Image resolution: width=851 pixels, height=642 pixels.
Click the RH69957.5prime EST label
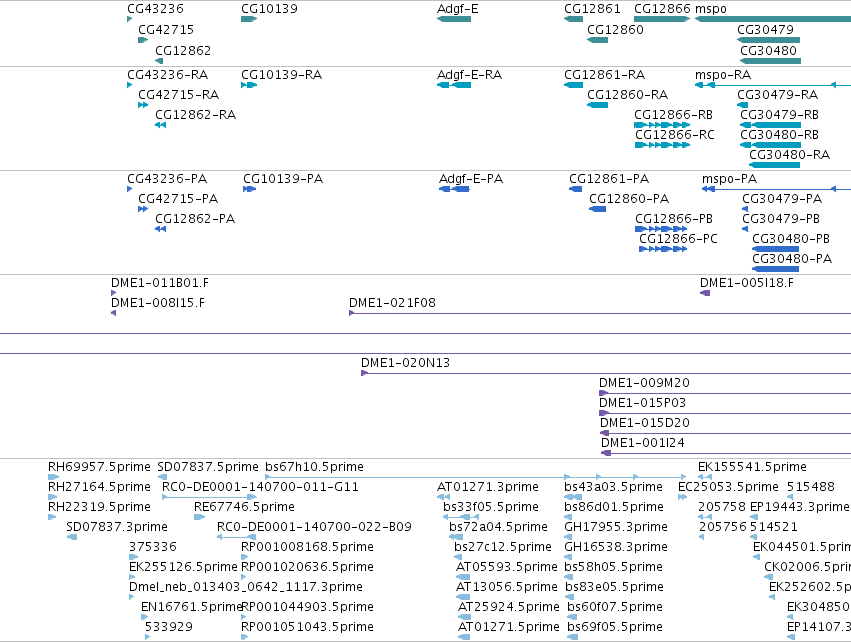click(x=99, y=467)
